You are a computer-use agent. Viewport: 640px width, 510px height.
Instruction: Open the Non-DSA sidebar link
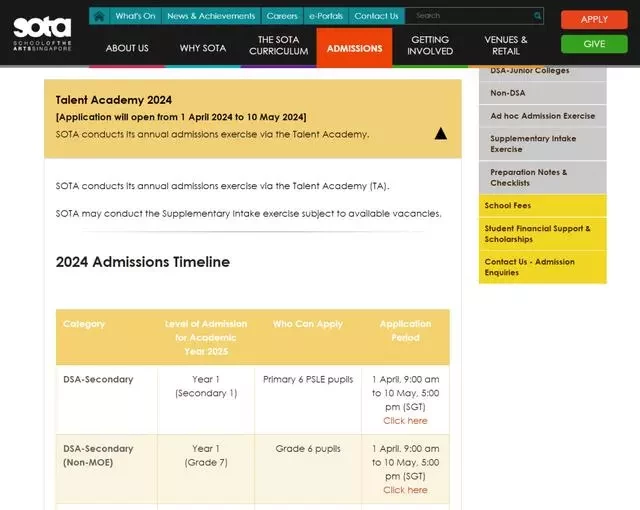point(542,93)
